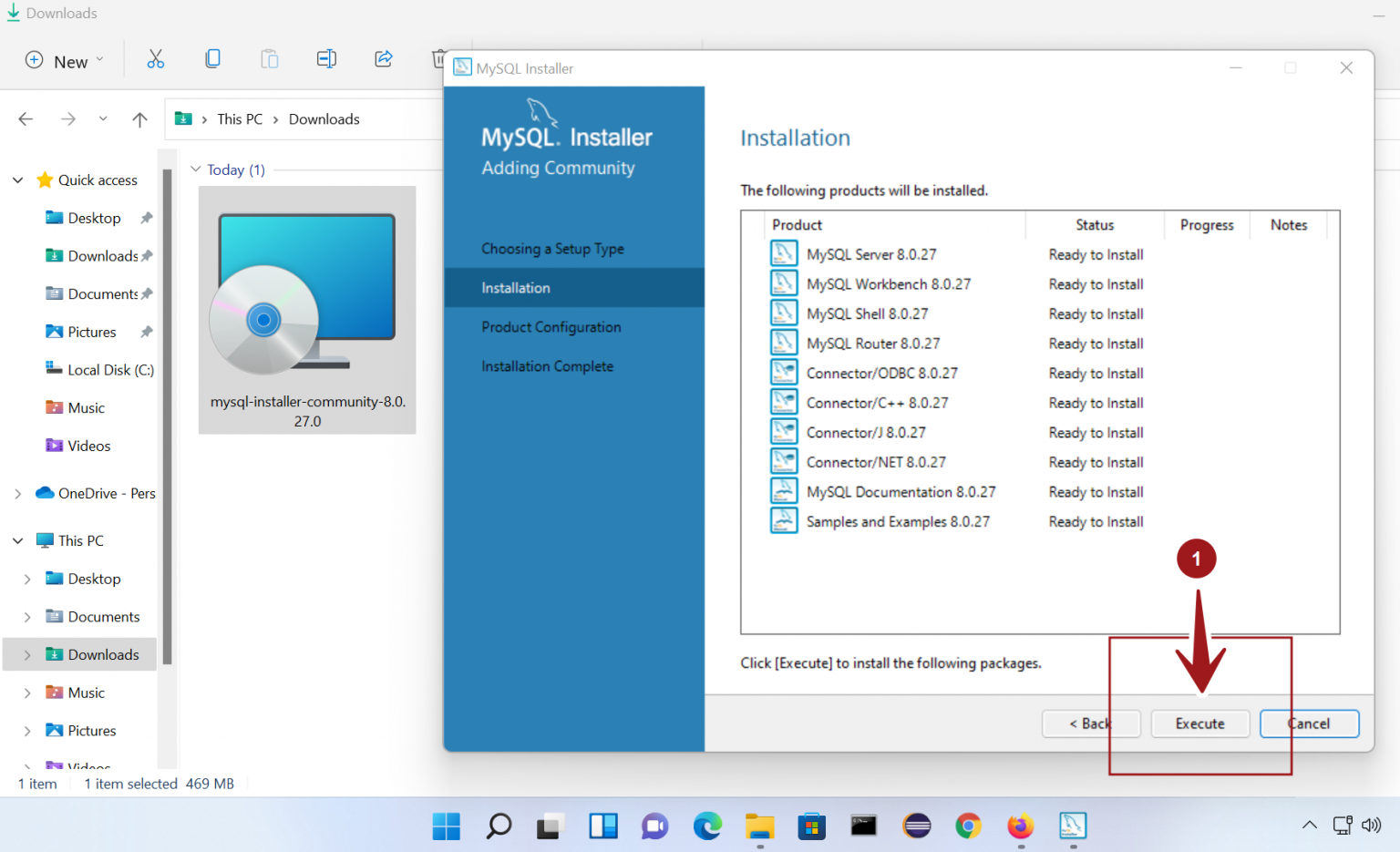Click the cut scissors icon in toolbar
The height and width of the screenshot is (852, 1400).
(x=156, y=59)
